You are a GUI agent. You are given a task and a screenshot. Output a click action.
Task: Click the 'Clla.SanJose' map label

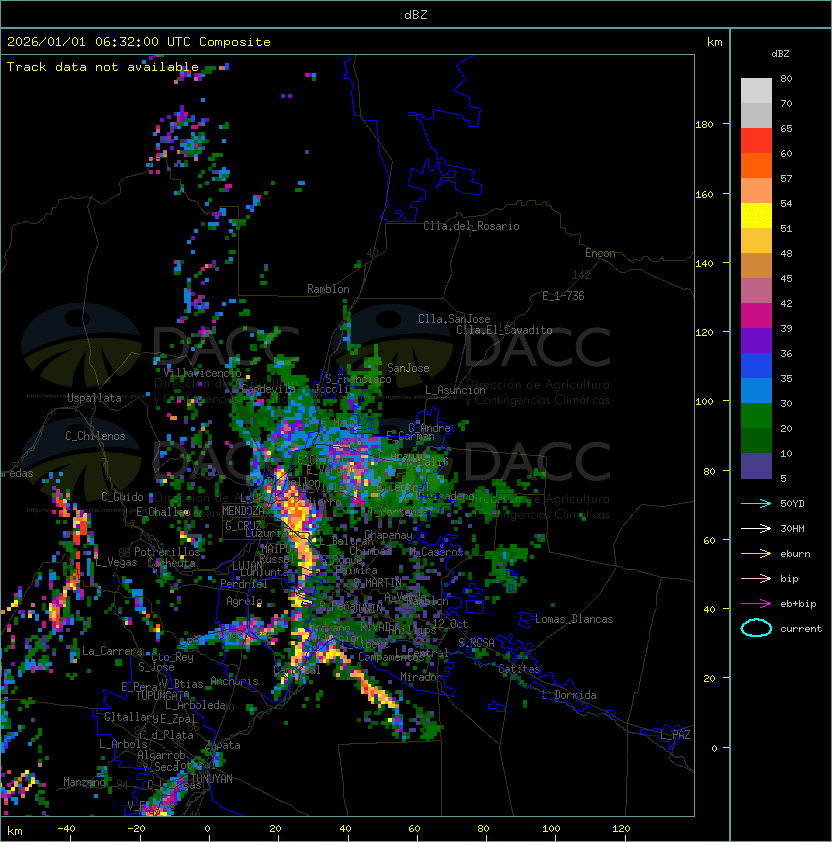[454, 319]
